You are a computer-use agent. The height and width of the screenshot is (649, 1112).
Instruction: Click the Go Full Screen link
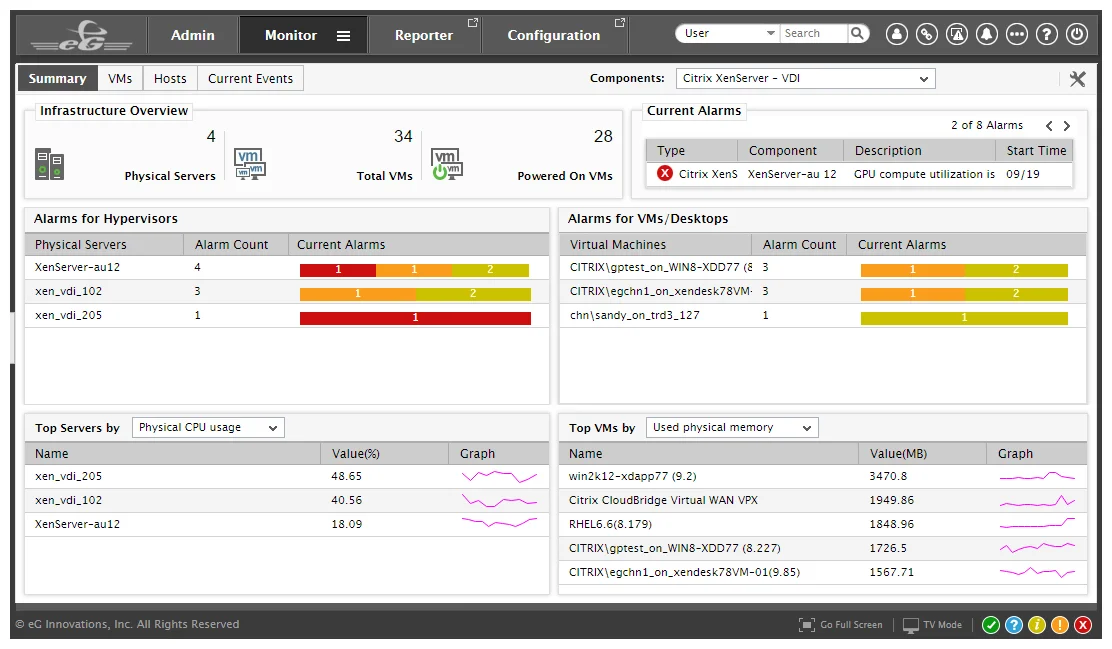851,625
